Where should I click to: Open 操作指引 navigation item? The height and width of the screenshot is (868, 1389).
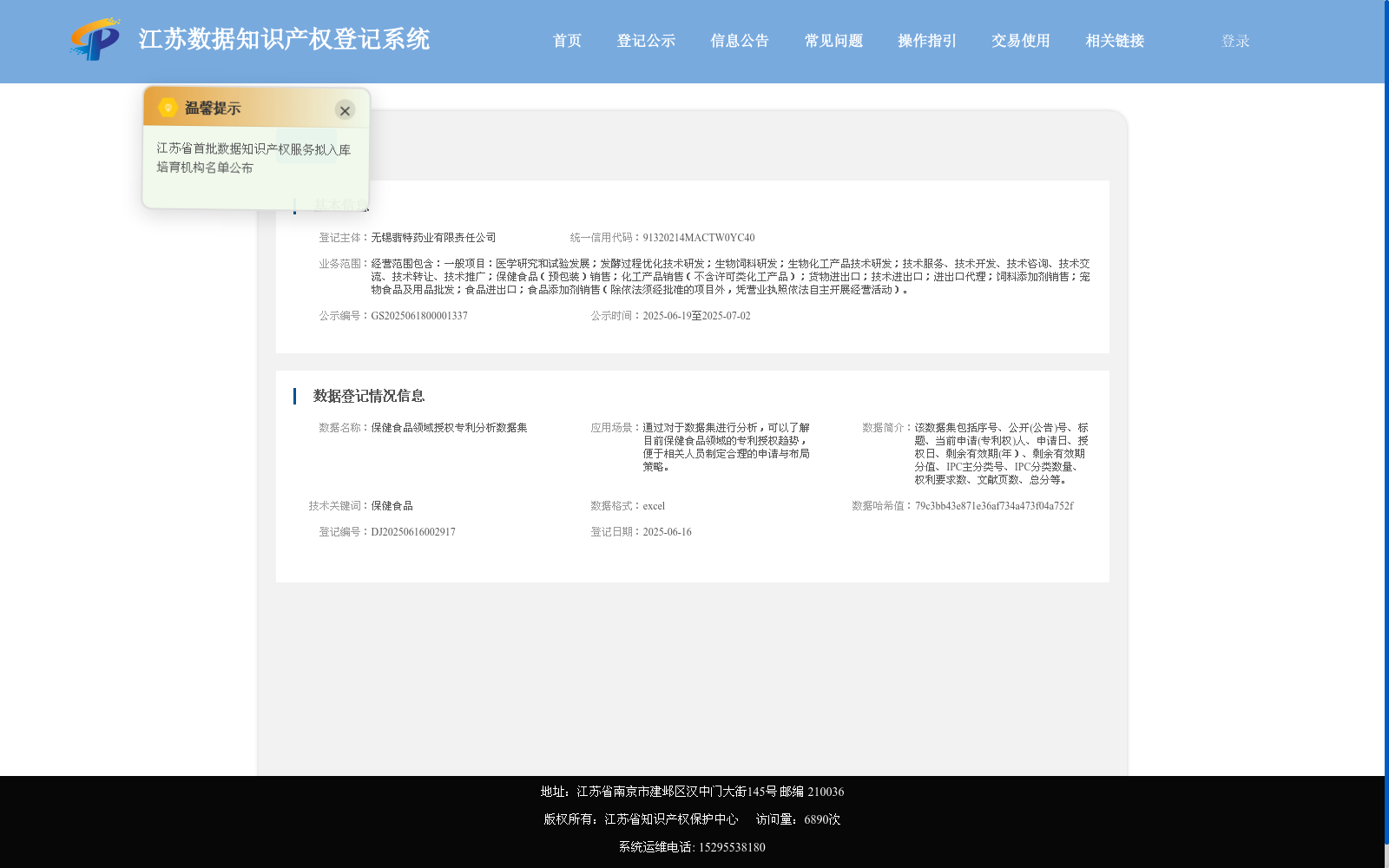click(x=927, y=41)
